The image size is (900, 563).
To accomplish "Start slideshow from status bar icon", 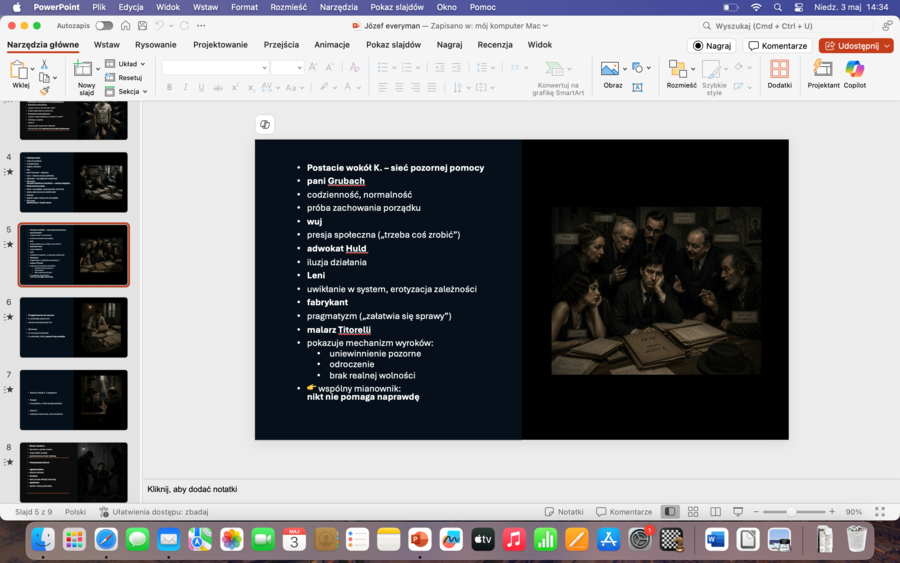I will pos(738,511).
